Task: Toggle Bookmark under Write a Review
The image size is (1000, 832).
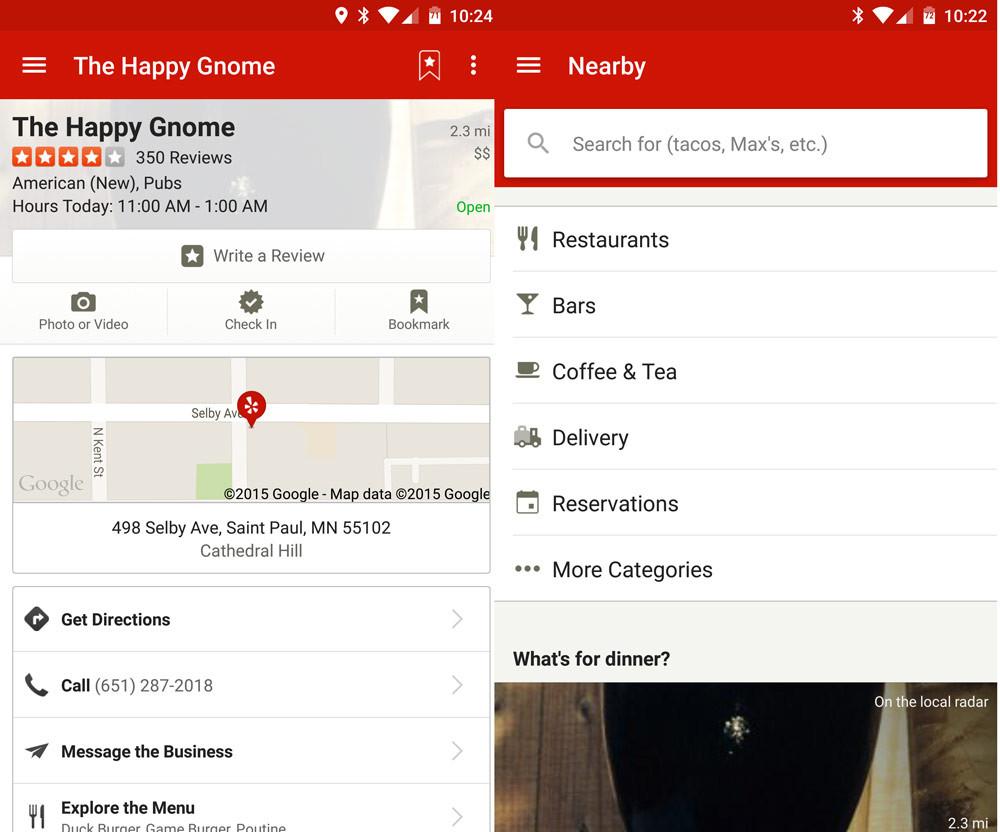Action: click(x=418, y=310)
